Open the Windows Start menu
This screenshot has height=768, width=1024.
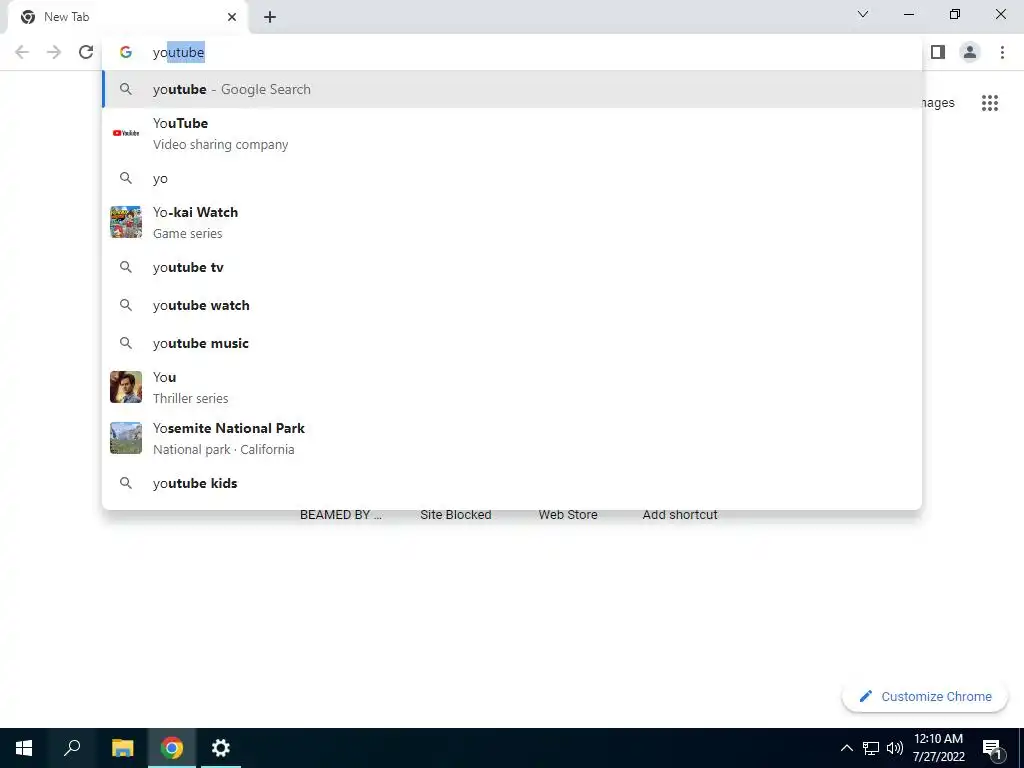point(24,748)
